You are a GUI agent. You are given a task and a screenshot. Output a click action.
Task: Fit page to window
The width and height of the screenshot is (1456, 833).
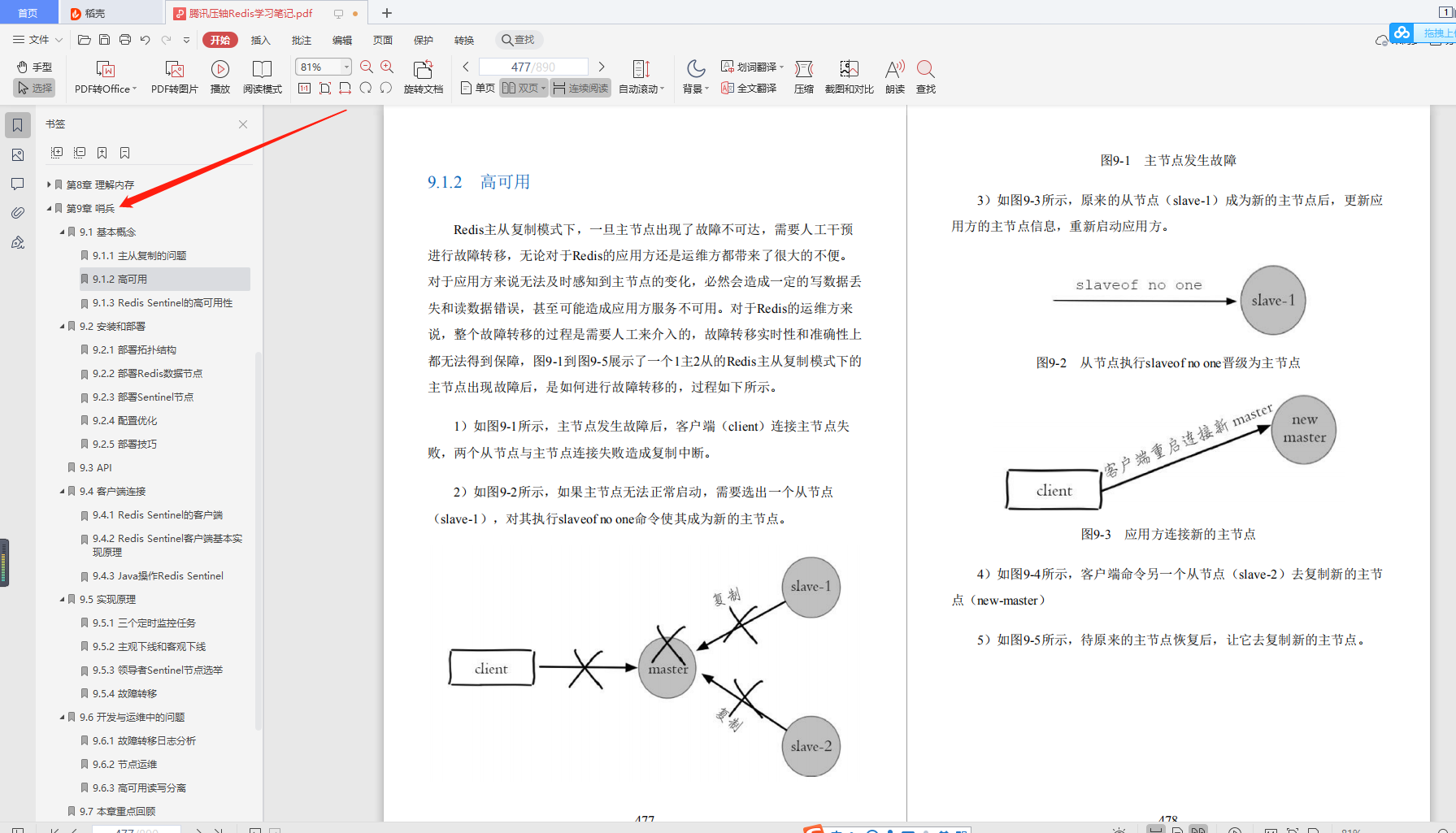coord(325,88)
